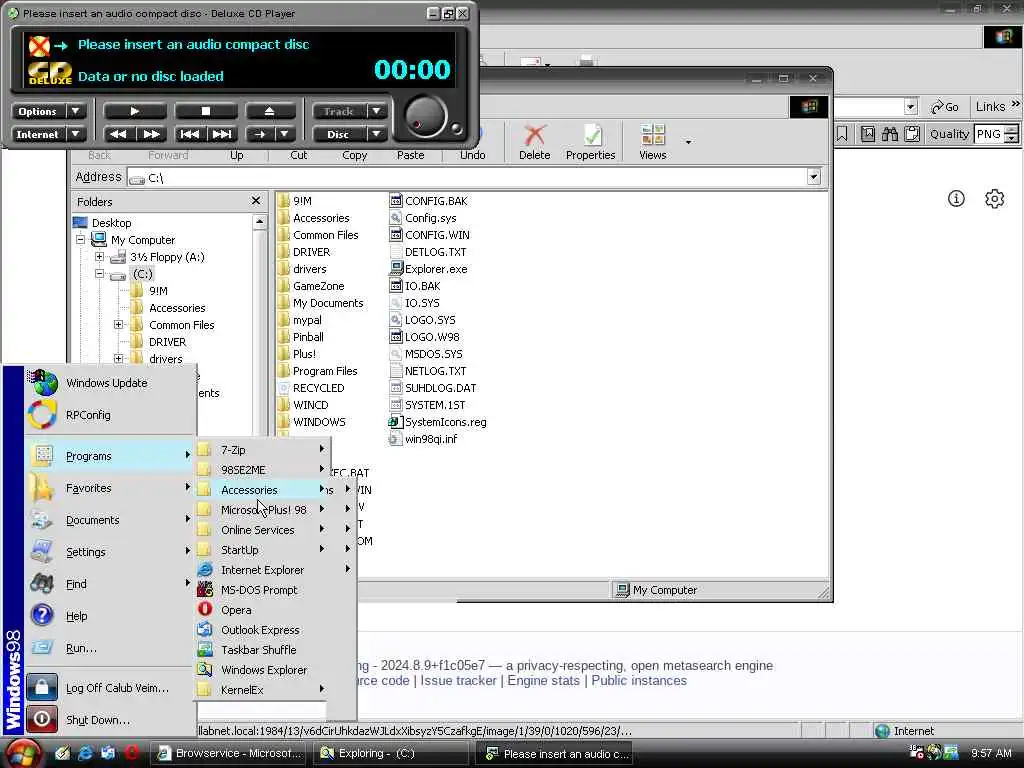The image size is (1024, 768).
Task: Open the Address bar dropdown in Explorer
Action: coord(814,177)
